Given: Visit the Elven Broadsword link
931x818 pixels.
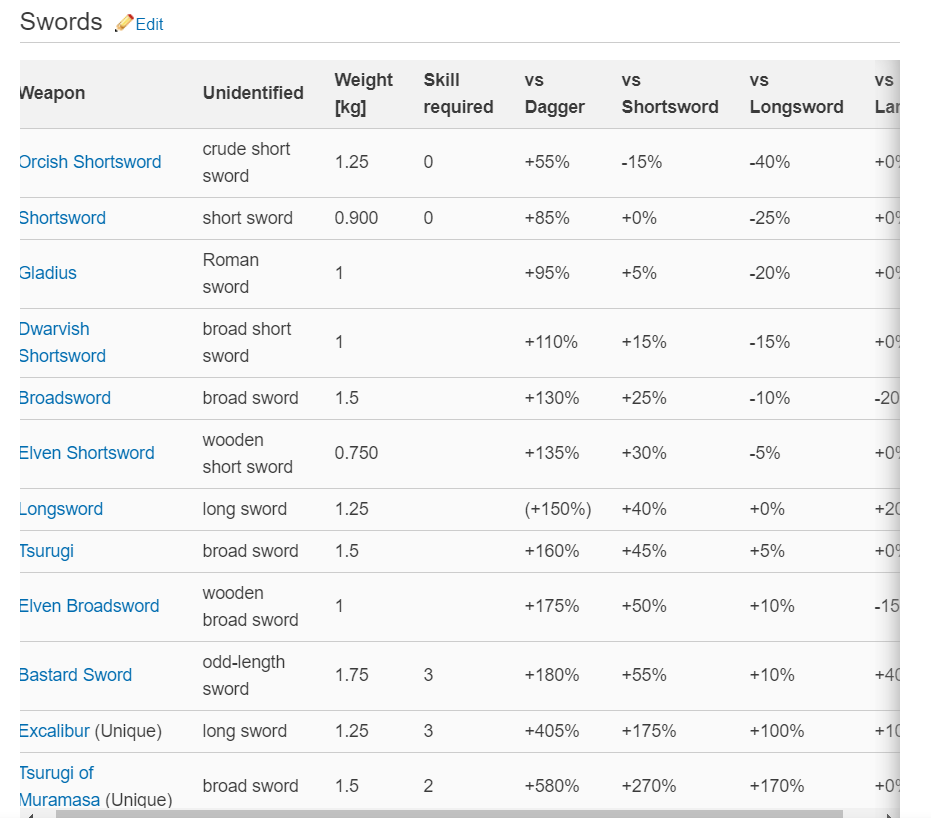Looking at the screenshot, I should point(89,606).
